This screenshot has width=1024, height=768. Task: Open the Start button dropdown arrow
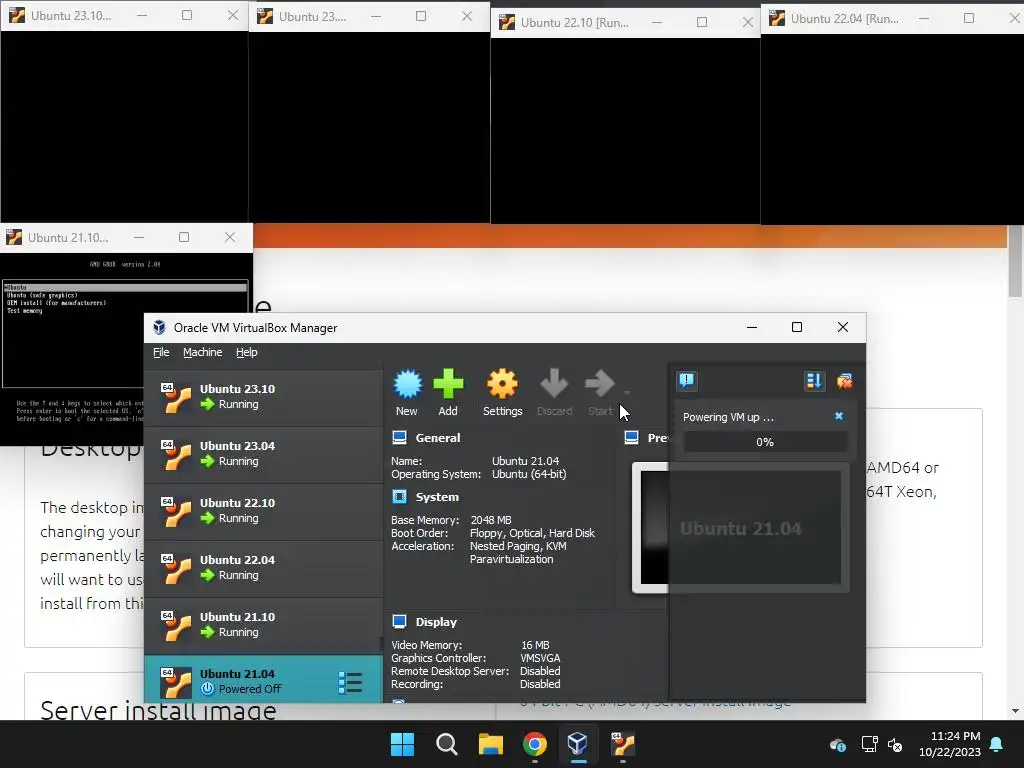click(x=627, y=392)
